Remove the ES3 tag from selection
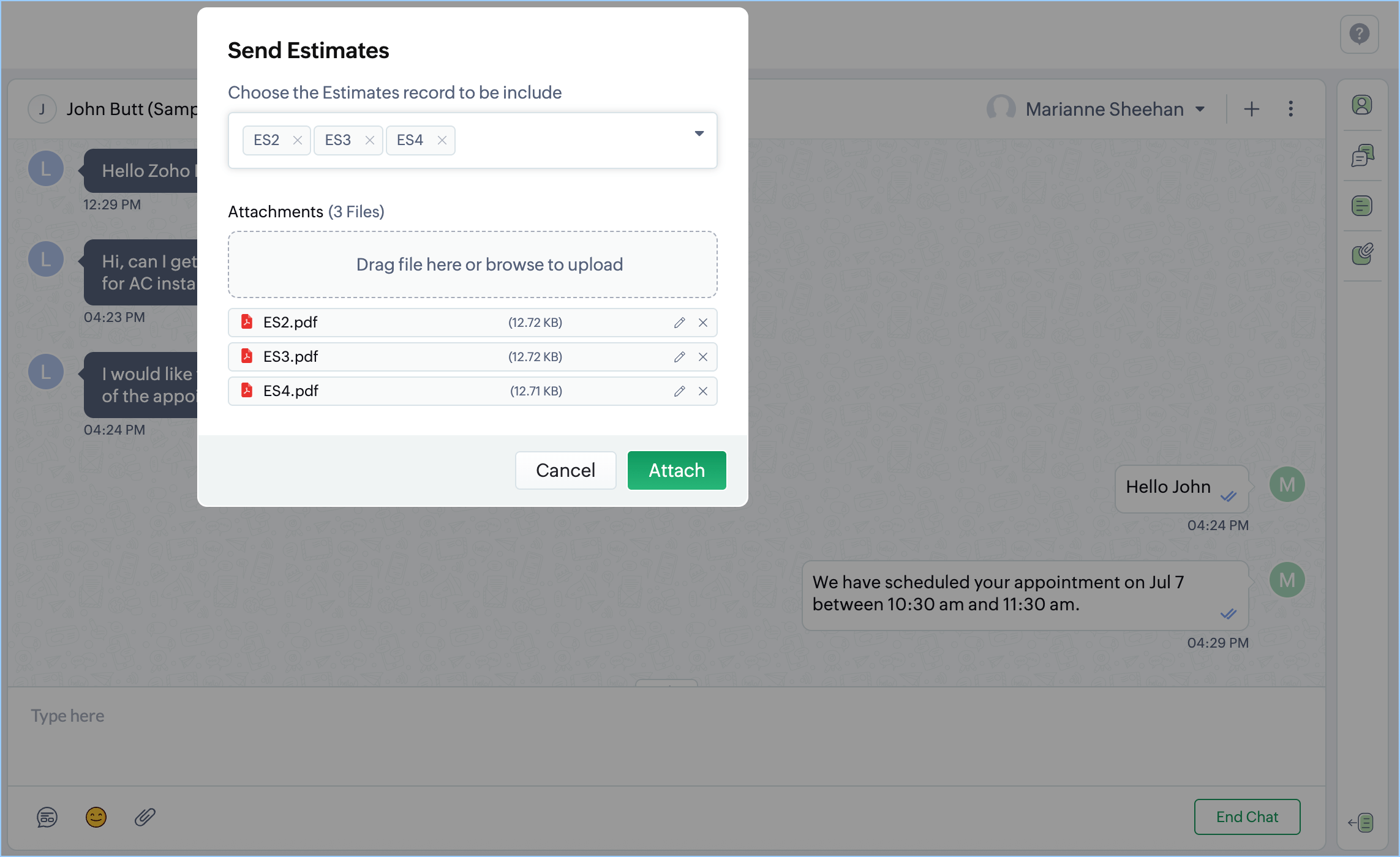Image resolution: width=1400 pixels, height=857 pixels. [370, 140]
